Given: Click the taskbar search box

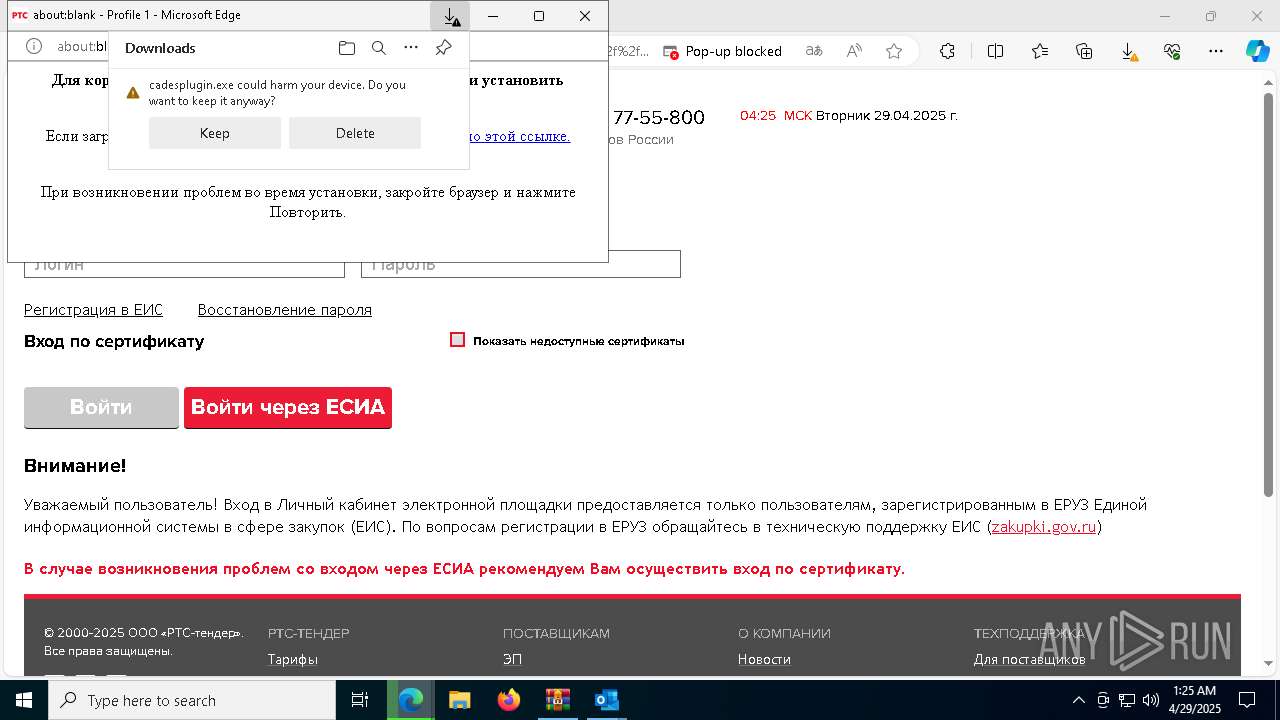Looking at the screenshot, I should coord(192,700).
